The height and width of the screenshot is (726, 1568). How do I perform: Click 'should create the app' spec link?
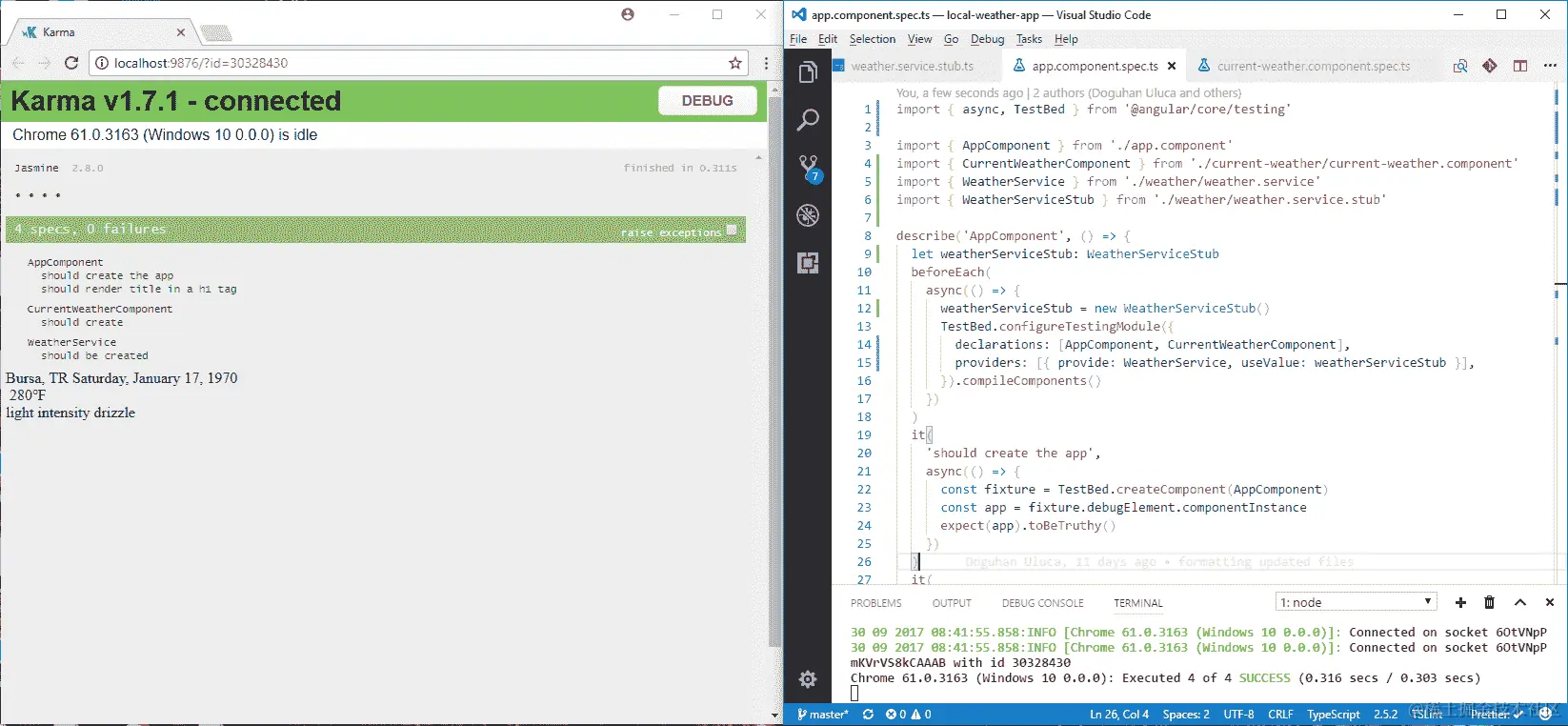107,275
